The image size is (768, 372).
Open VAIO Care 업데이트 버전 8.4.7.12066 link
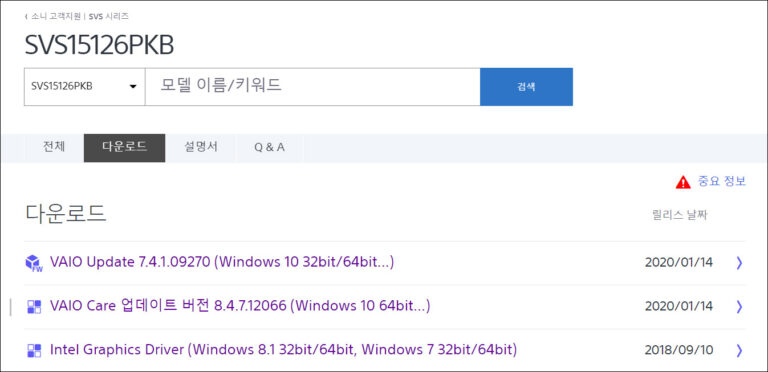tap(240, 306)
